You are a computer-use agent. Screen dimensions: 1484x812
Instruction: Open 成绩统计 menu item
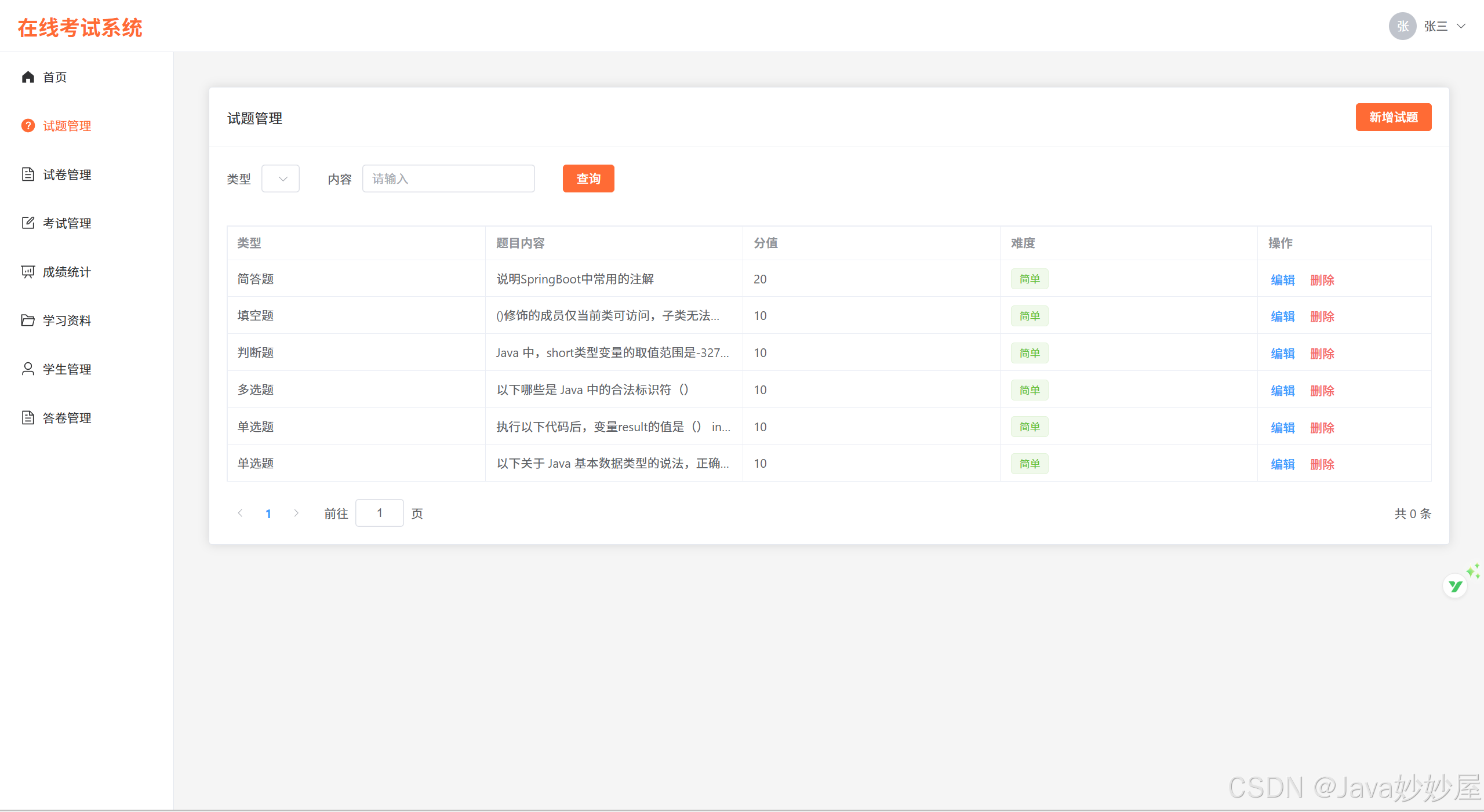click(x=67, y=272)
